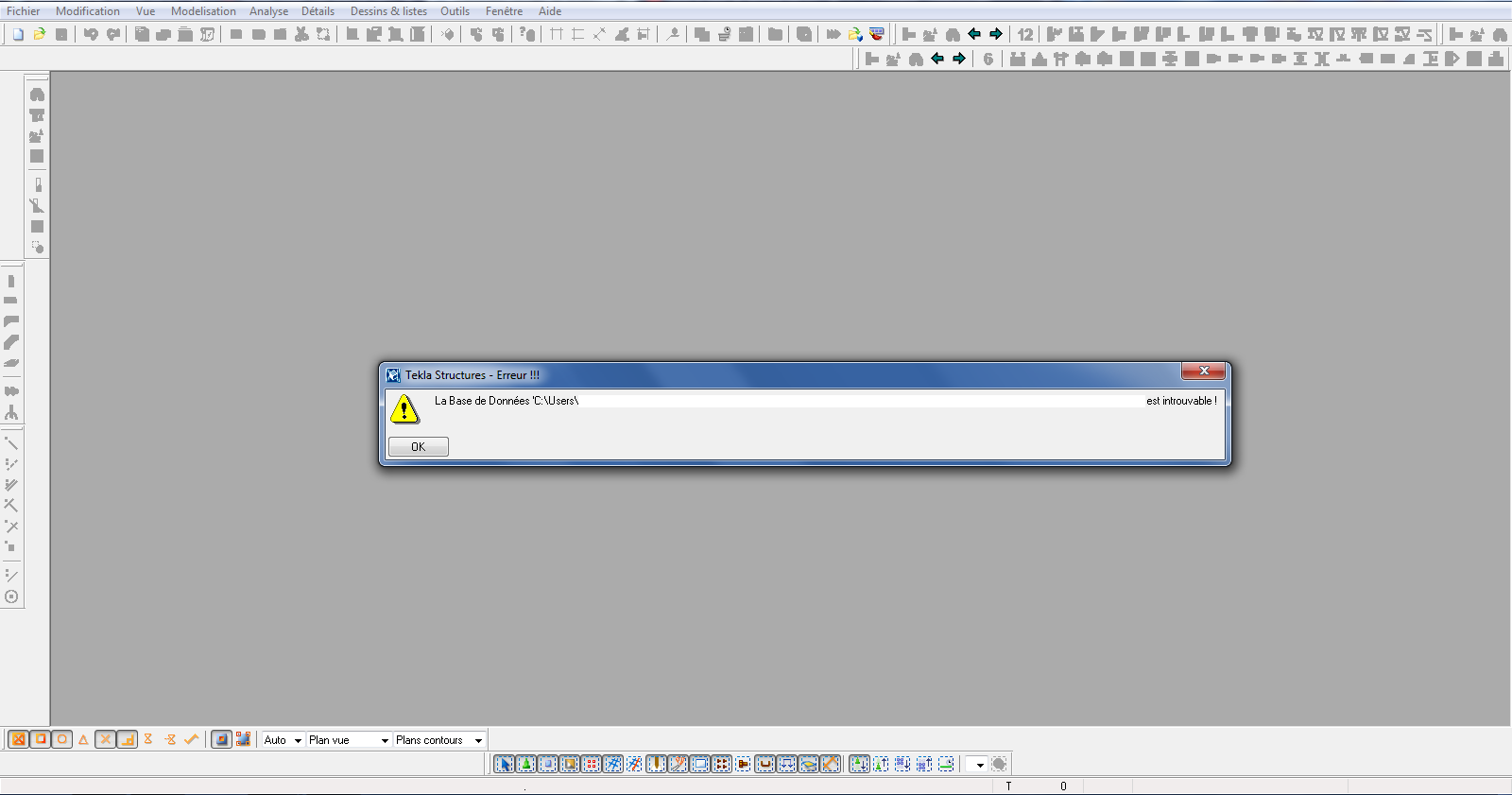Image resolution: width=1512 pixels, height=795 pixels.
Task: Open the Aide menu
Action: pyautogui.click(x=550, y=11)
